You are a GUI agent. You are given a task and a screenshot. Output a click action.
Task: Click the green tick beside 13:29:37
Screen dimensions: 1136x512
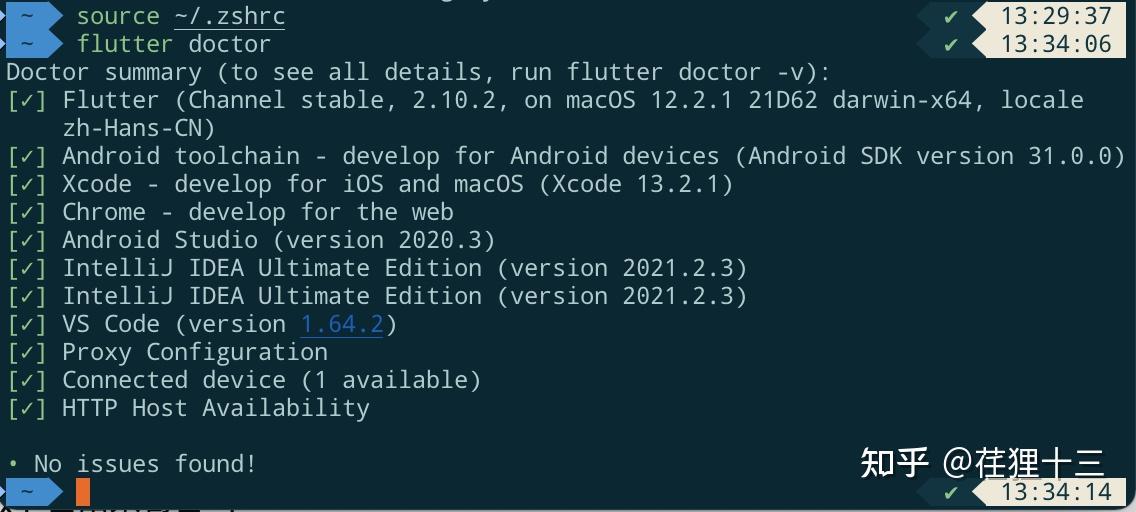pos(951,16)
